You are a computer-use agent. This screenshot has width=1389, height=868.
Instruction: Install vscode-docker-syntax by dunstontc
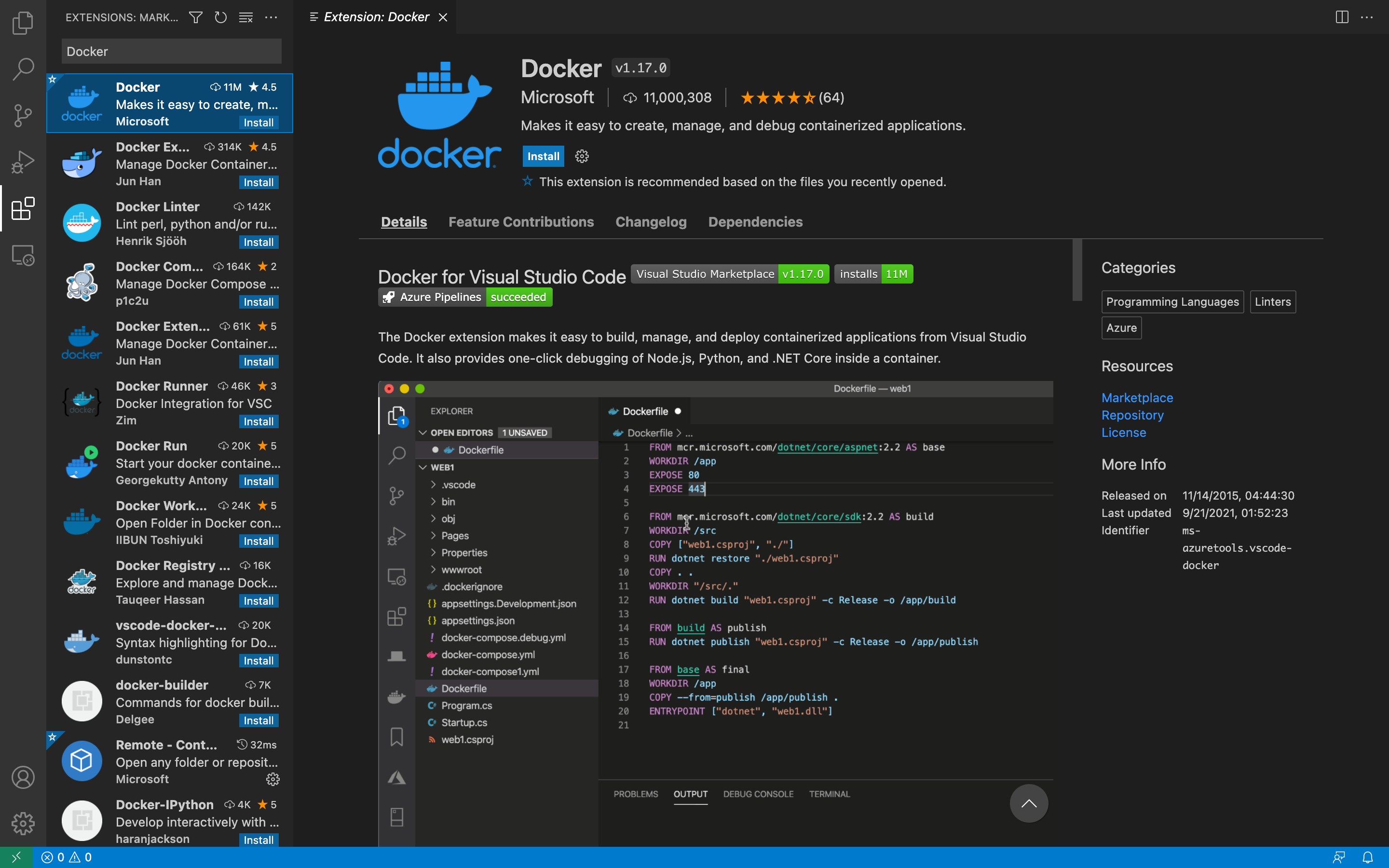tap(259, 660)
